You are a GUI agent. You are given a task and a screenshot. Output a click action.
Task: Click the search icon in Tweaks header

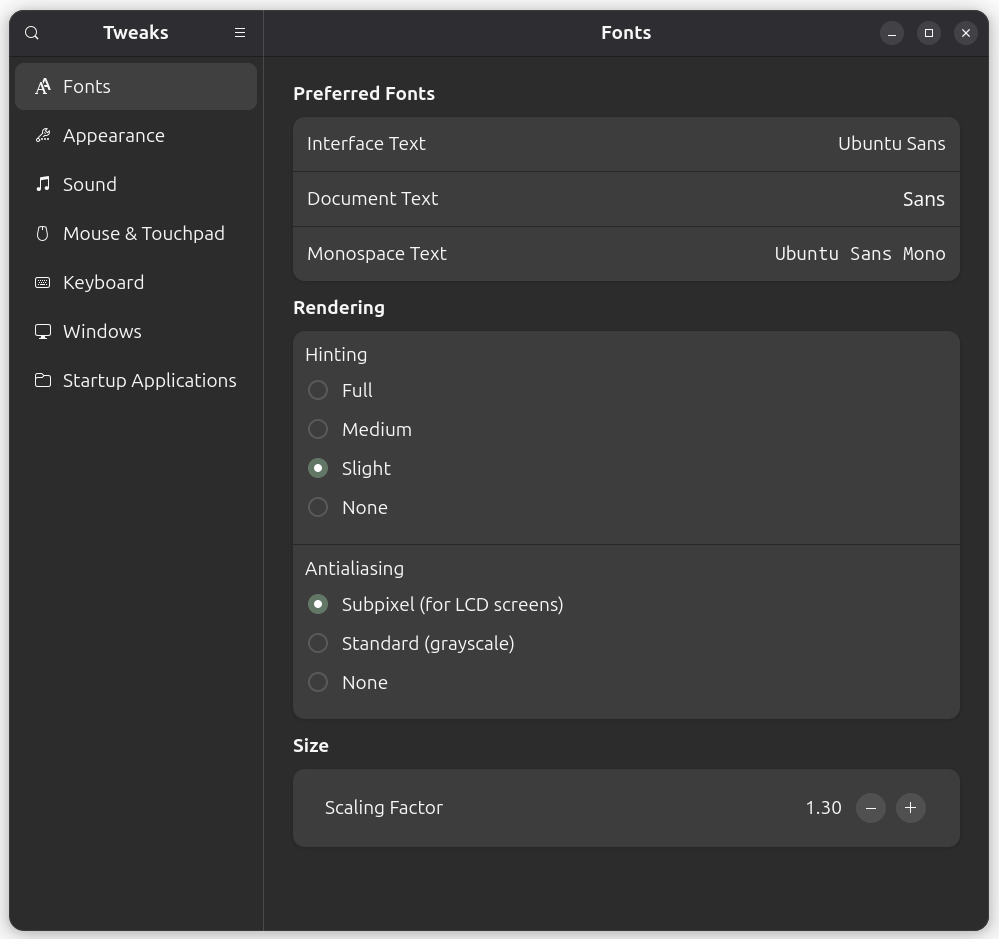[32, 33]
